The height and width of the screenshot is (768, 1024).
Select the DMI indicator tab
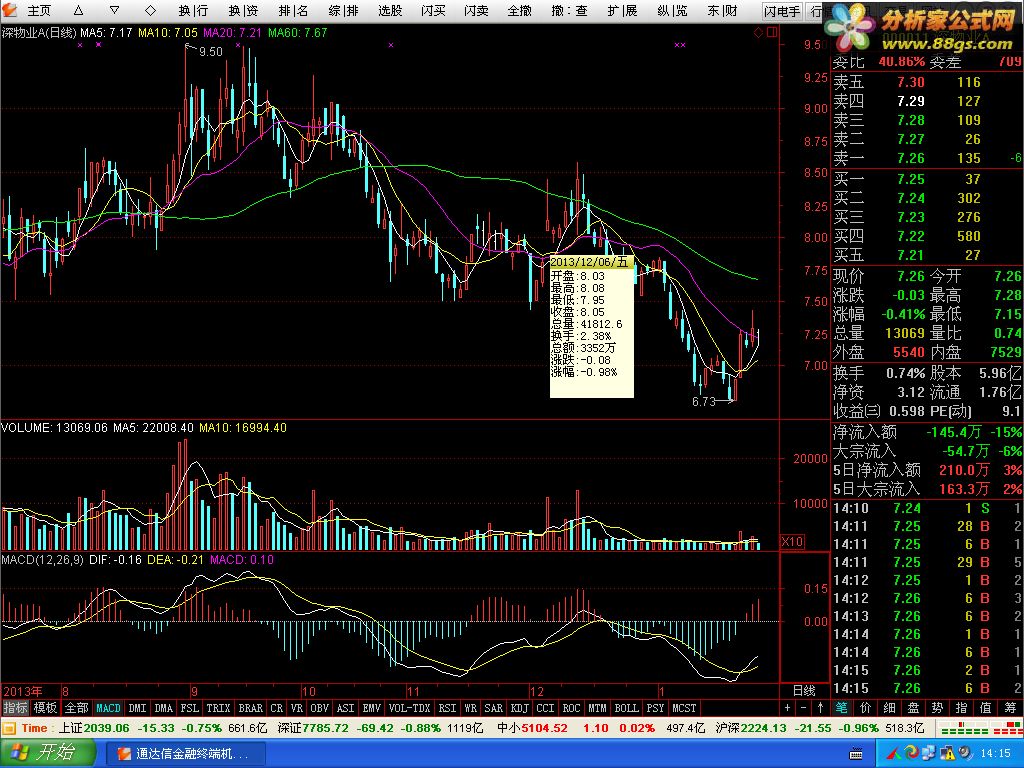[x=137, y=708]
